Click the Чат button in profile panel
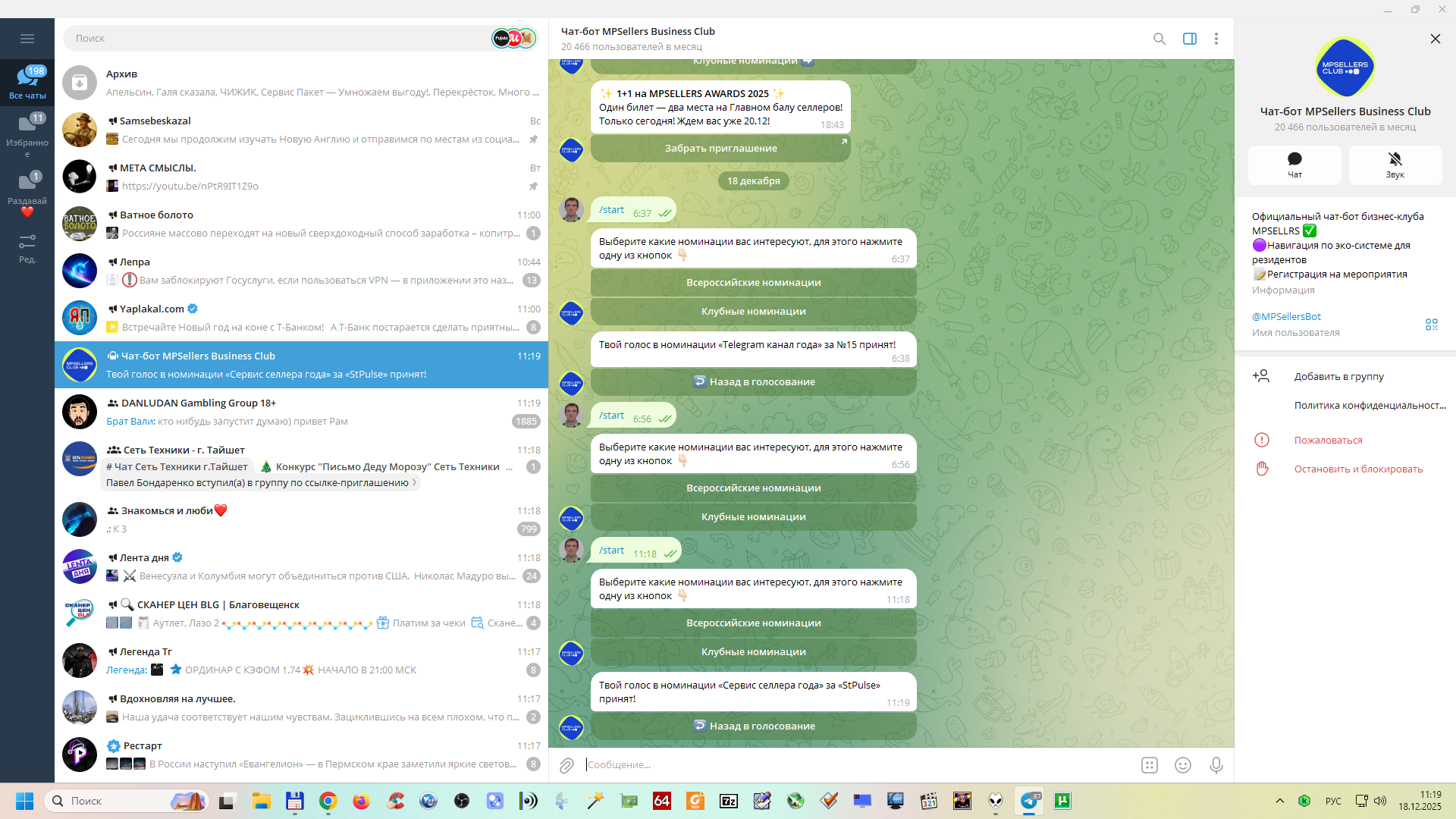This screenshot has height=819, width=1456. coord(1294,165)
